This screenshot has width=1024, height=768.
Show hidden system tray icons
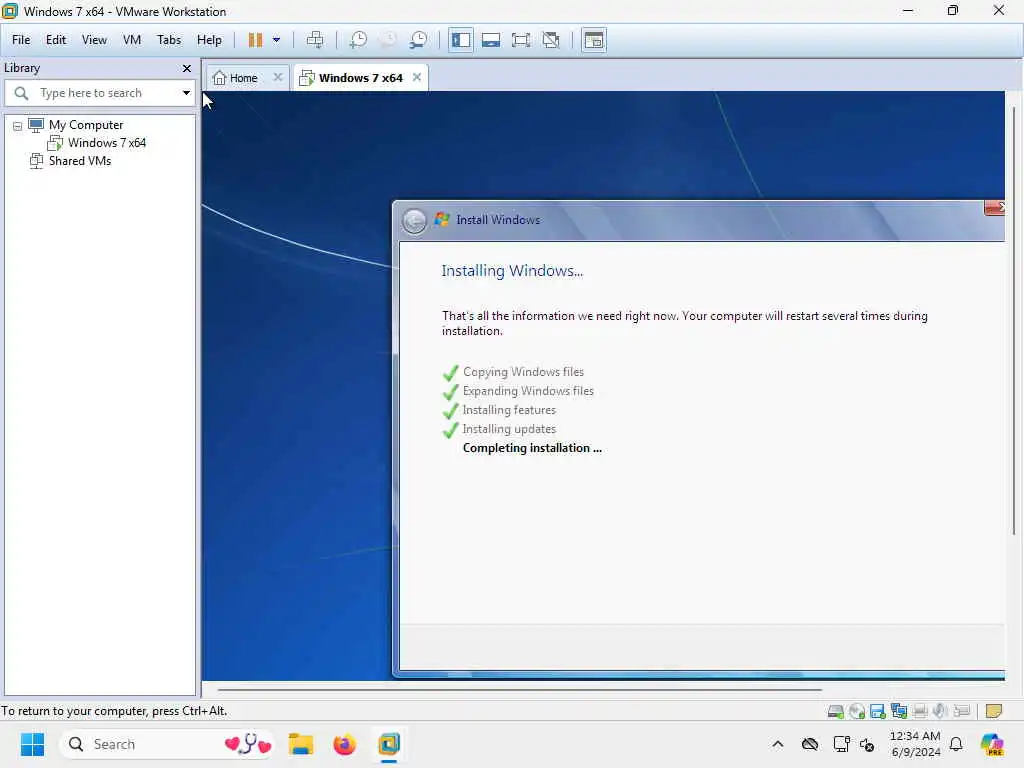click(777, 744)
